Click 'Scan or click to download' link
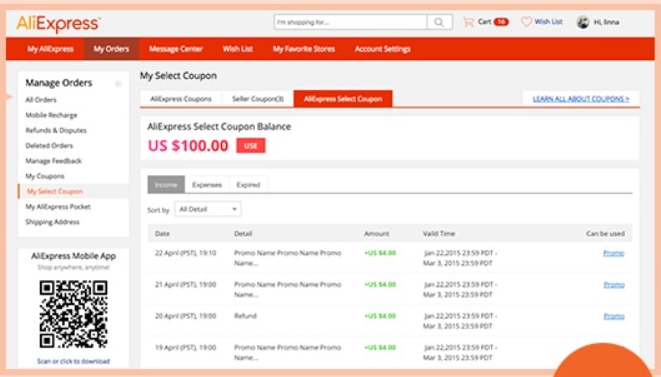The width and height of the screenshot is (661, 377). click(x=73, y=361)
